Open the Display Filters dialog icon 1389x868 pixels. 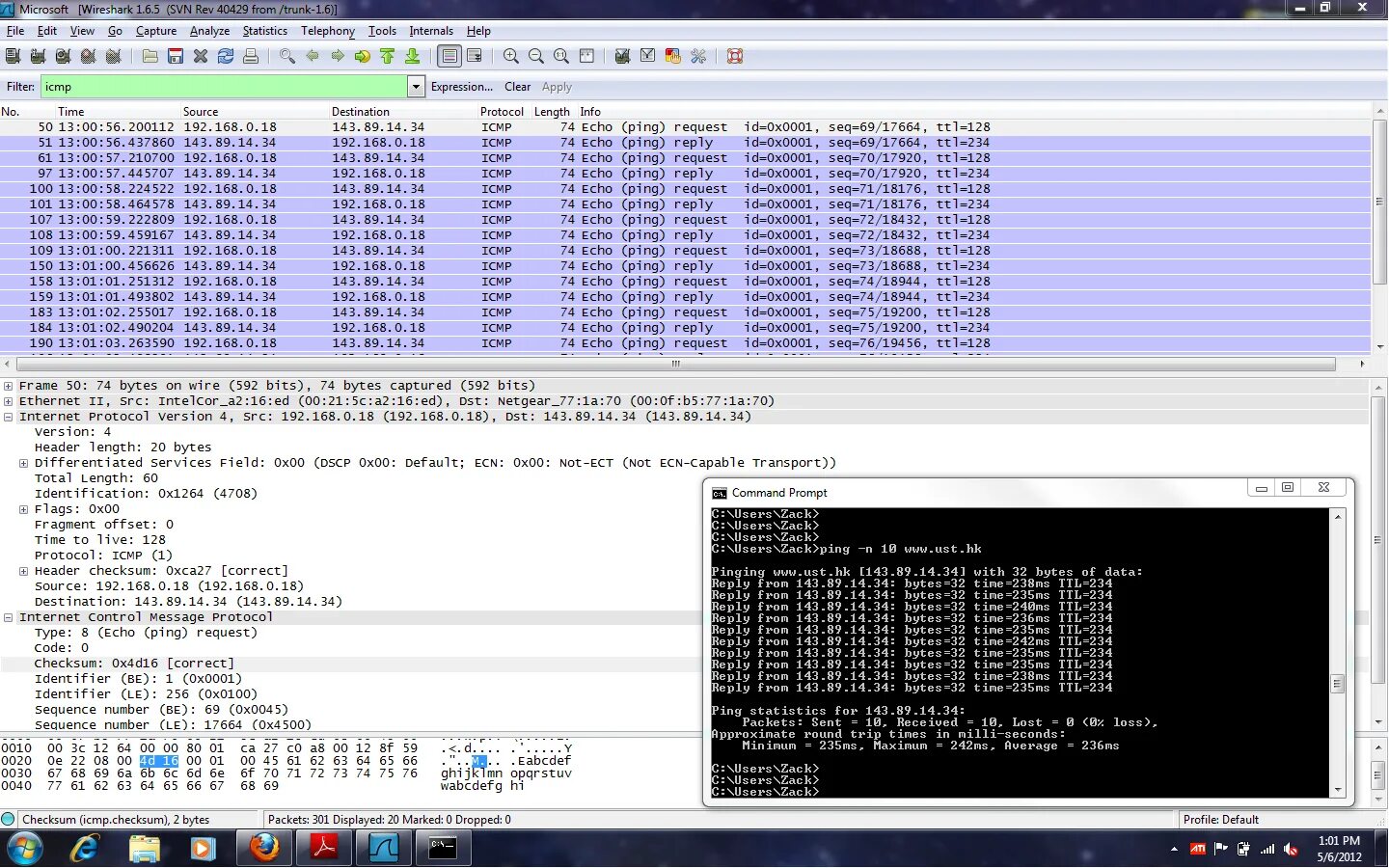click(x=648, y=56)
